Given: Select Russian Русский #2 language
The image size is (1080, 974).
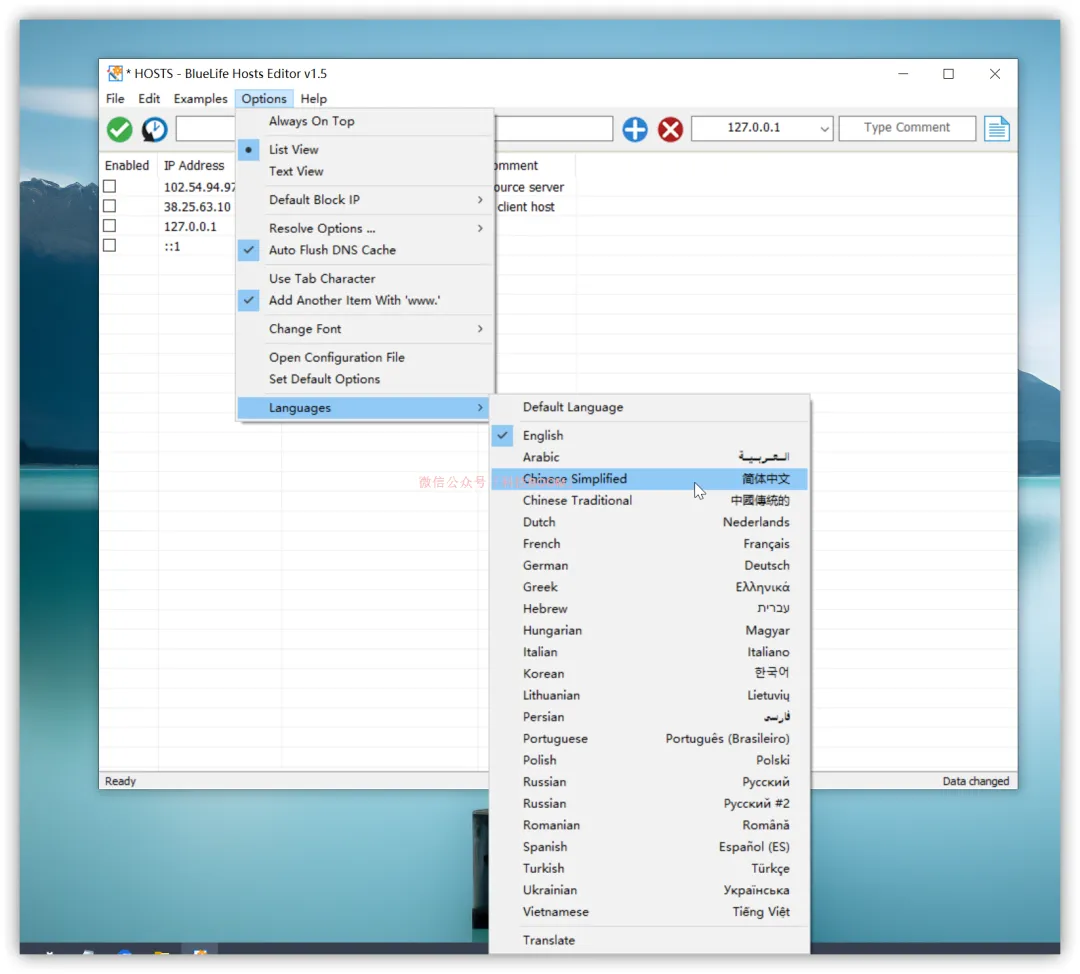Looking at the screenshot, I should pos(650,804).
